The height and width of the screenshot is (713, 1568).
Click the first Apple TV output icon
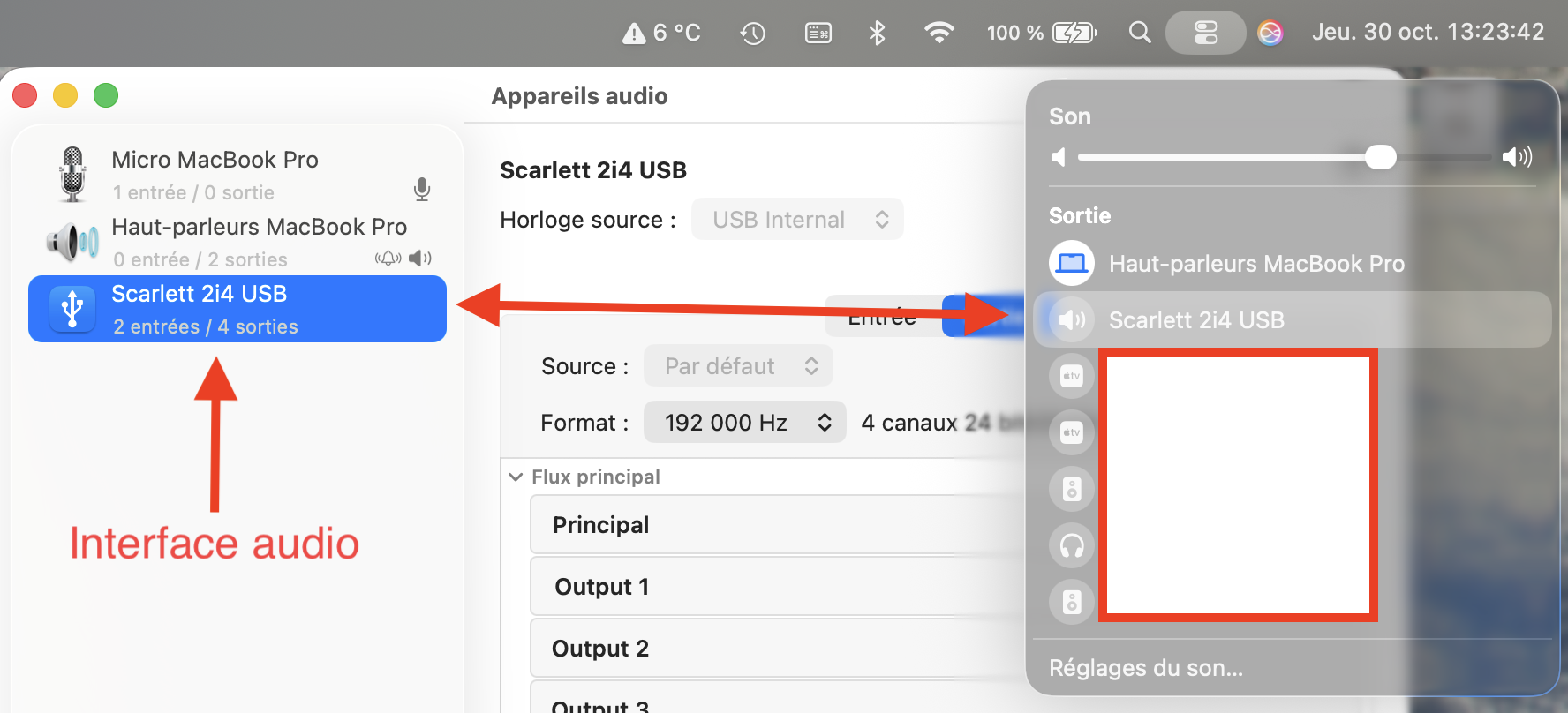pyautogui.click(x=1072, y=377)
